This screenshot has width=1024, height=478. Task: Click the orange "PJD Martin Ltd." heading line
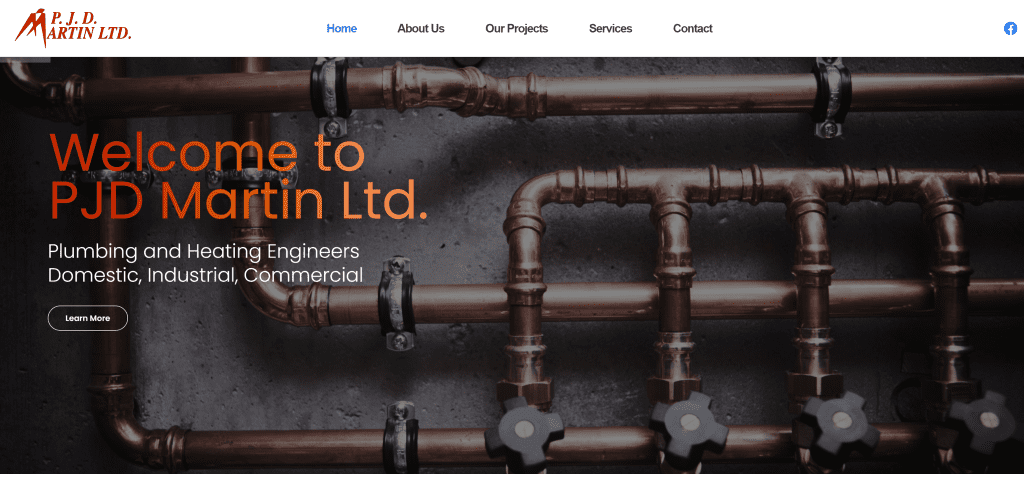239,201
